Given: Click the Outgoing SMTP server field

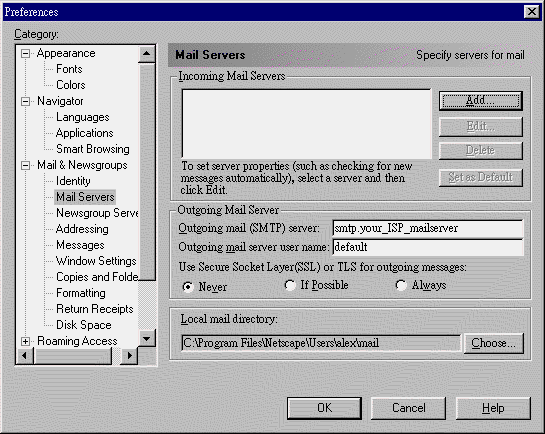Looking at the screenshot, I should [x=428, y=228].
